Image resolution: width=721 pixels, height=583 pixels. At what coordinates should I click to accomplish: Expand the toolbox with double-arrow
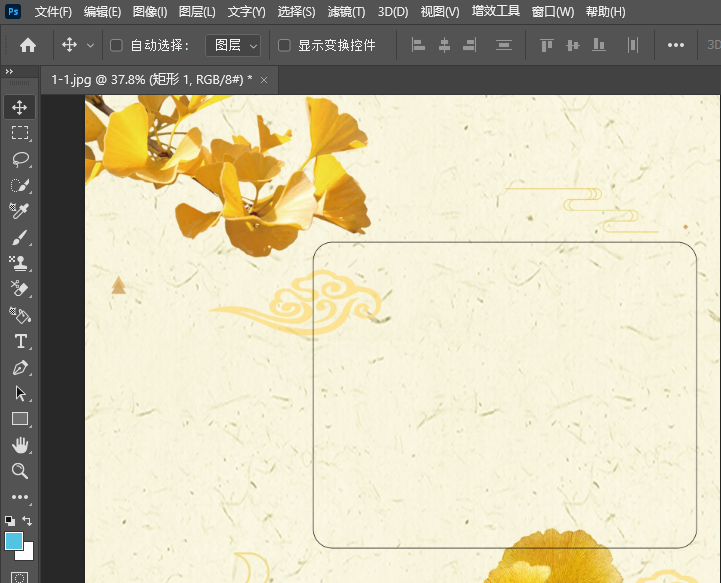point(9,71)
